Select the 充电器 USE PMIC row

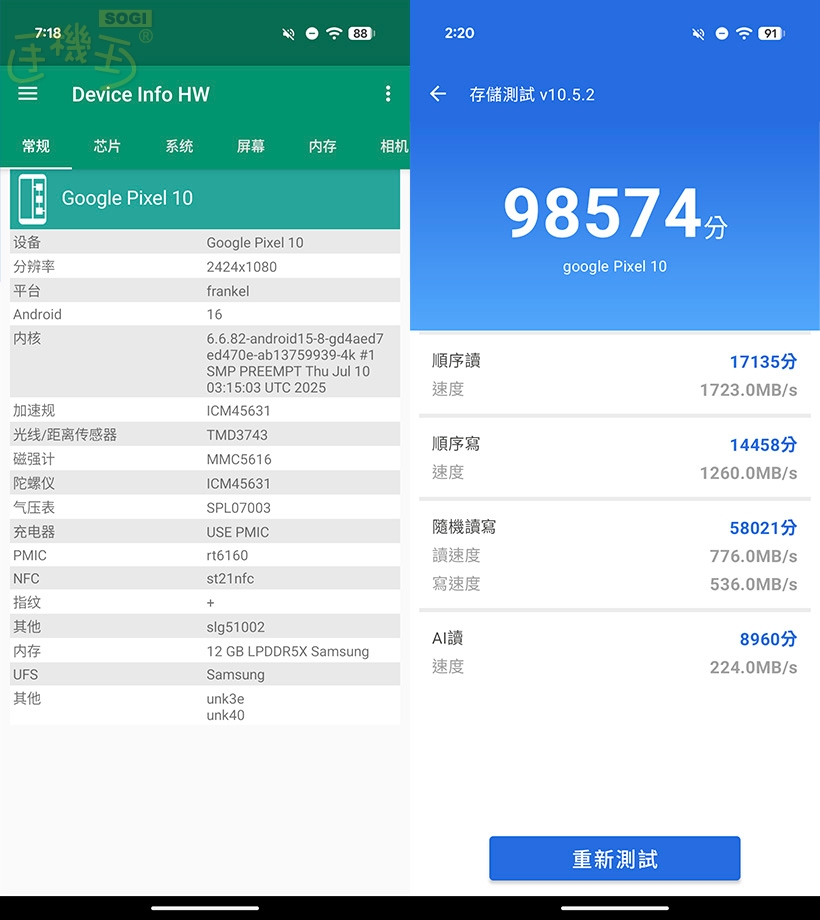(x=205, y=531)
